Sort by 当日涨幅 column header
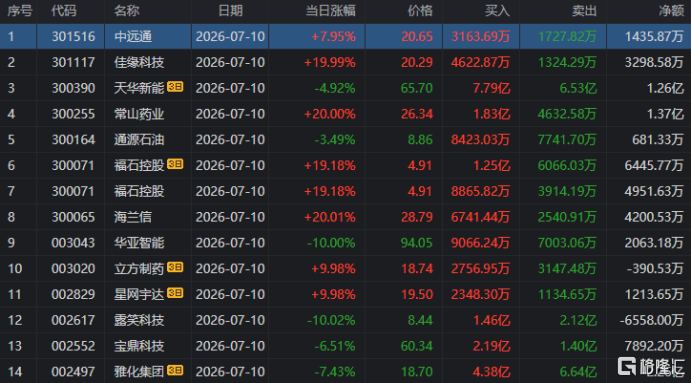 331,11
